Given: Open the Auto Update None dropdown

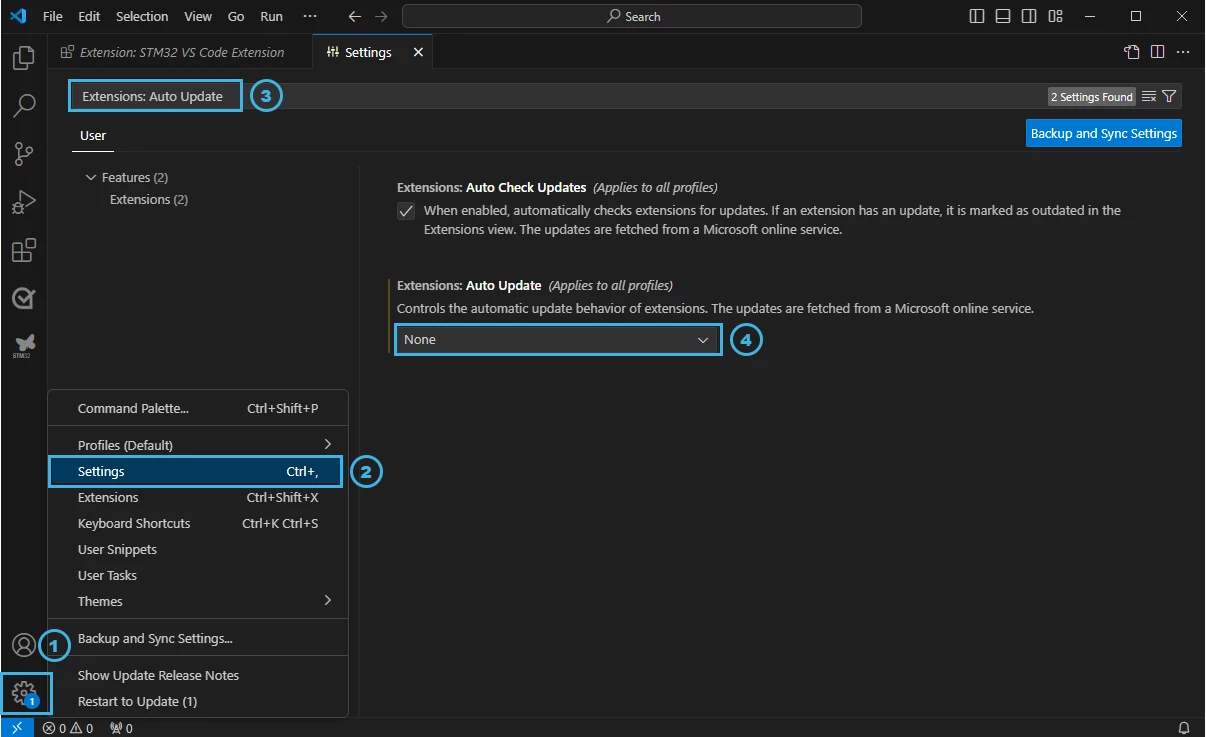Looking at the screenshot, I should click(557, 340).
